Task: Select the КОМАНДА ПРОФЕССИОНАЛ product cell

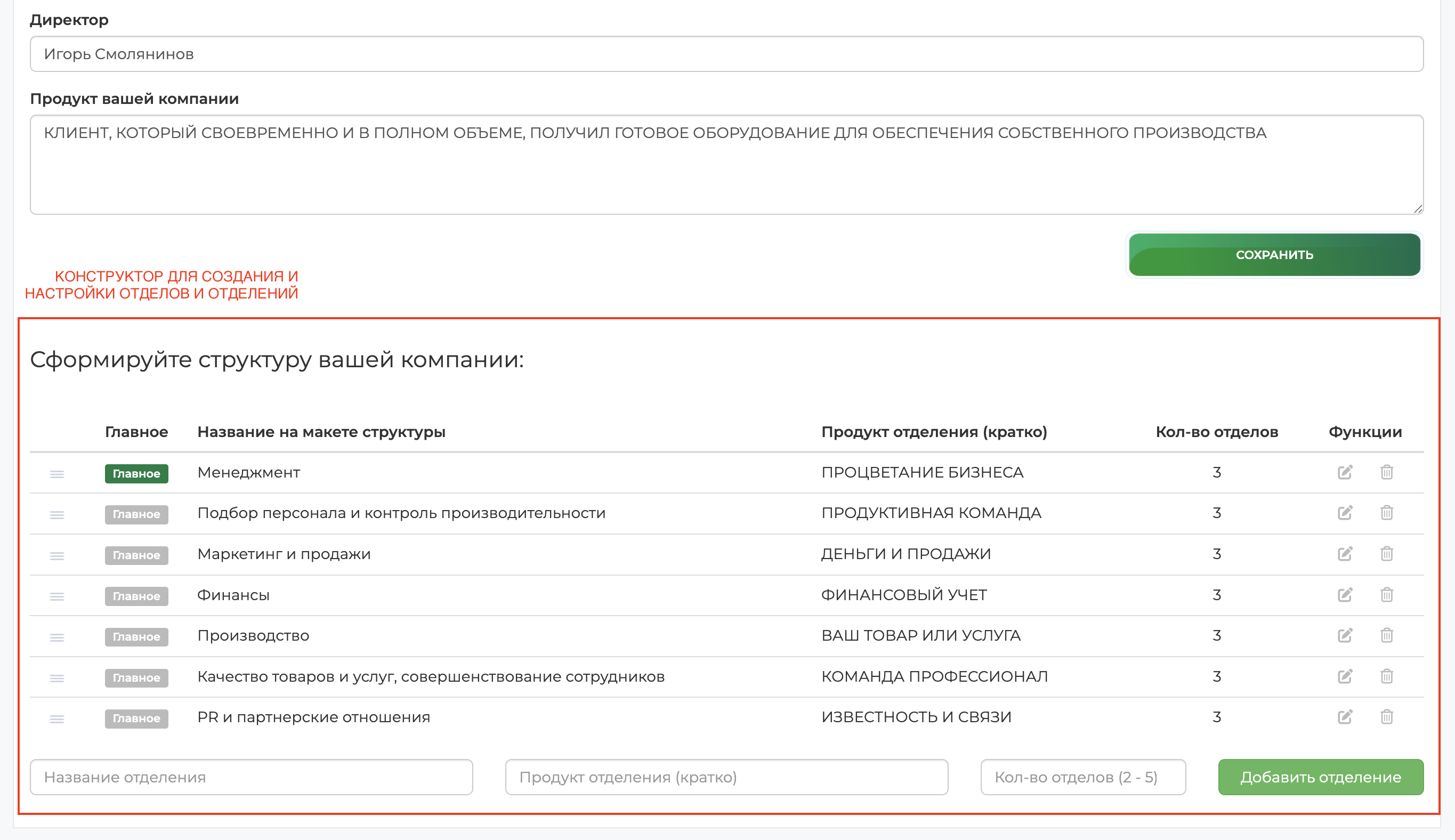Action: [x=935, y=676]
